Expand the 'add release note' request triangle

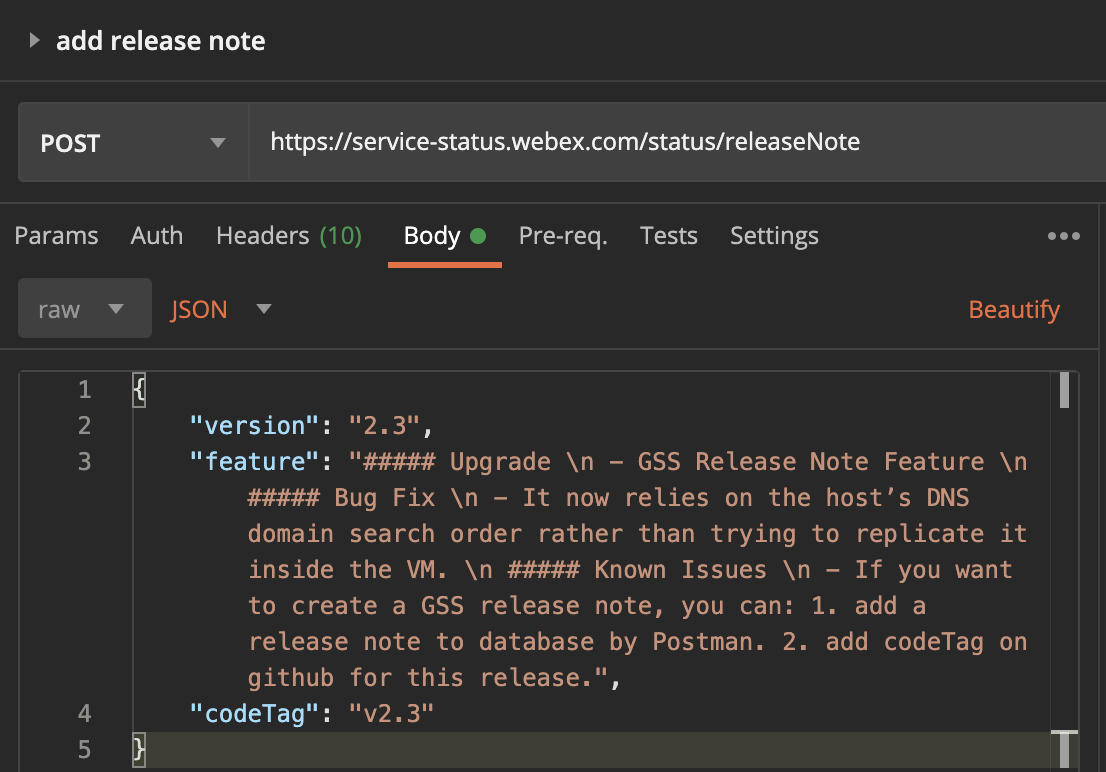[34, 40]
